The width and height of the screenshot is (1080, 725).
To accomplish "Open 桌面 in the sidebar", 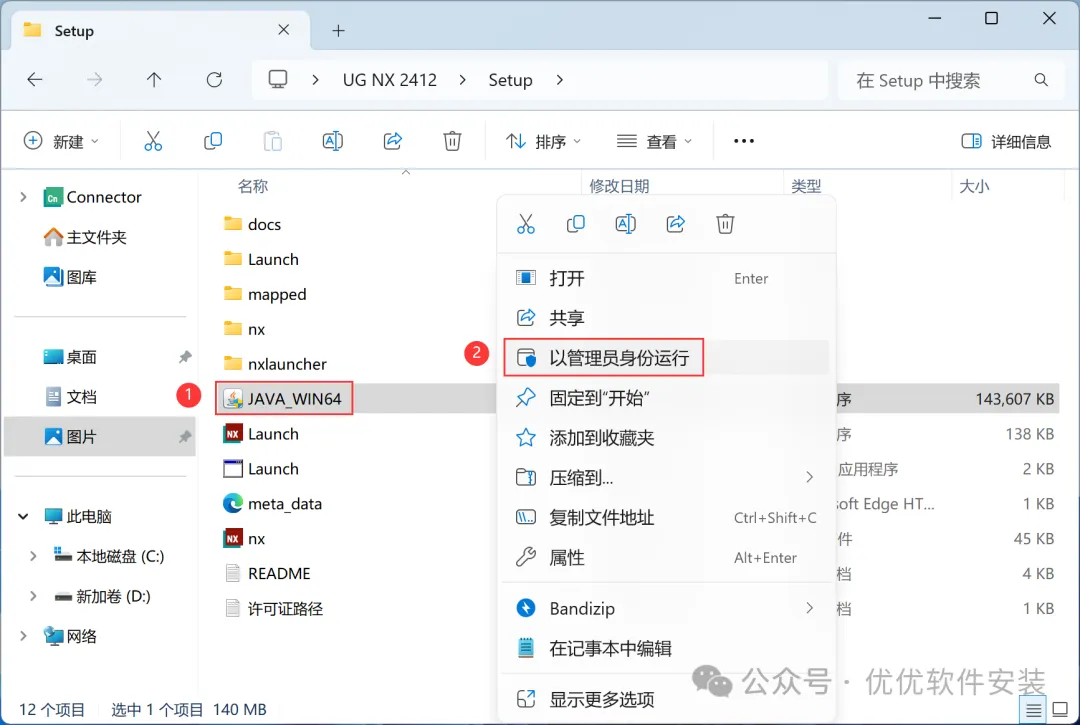I will pyautogui.click(x=70, y=357).
